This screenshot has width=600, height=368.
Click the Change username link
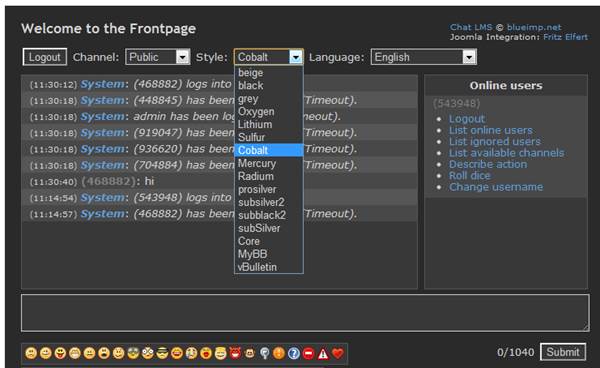click(496, 187)
